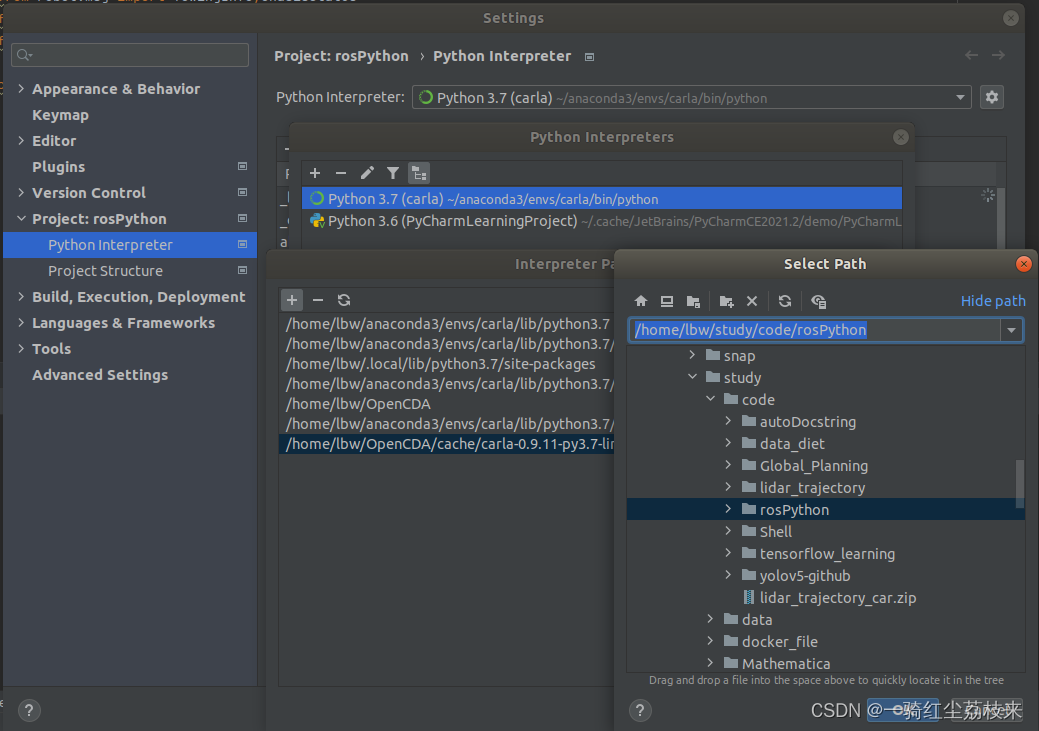
Task: Select data_diet folder
Action: 792,443
